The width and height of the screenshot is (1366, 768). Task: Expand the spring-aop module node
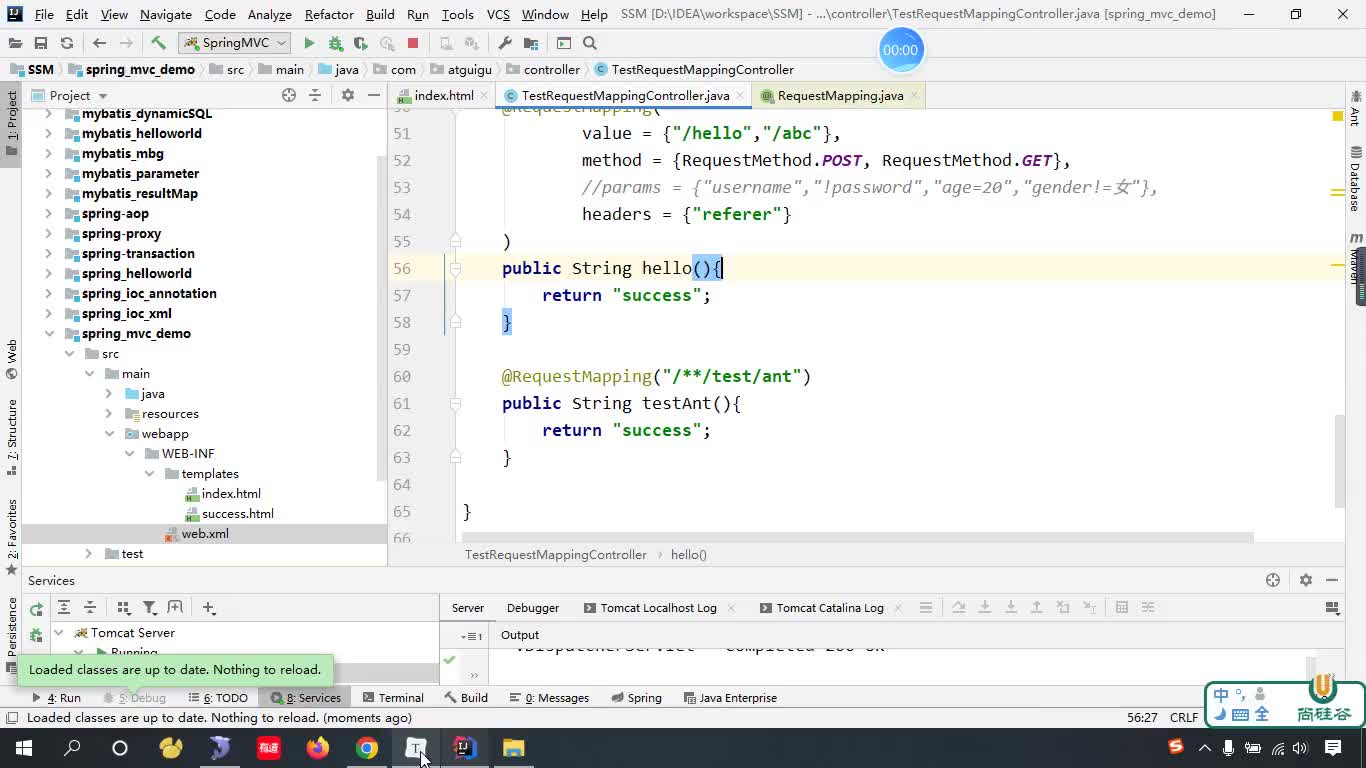point(49,213)
